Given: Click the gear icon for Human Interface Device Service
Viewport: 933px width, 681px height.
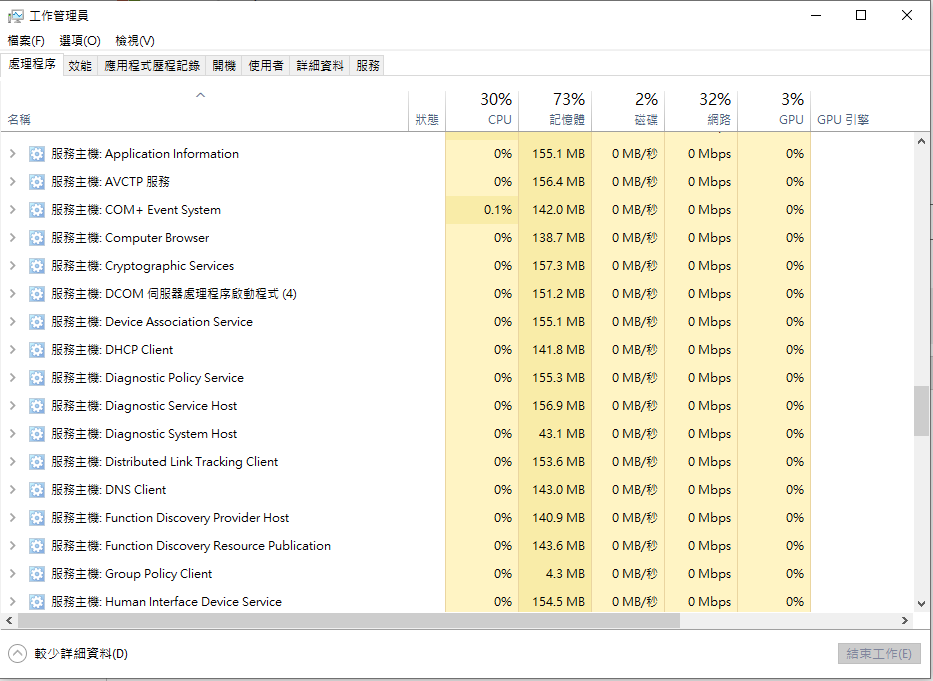Looking at the screenshot, I should [37, 602].
